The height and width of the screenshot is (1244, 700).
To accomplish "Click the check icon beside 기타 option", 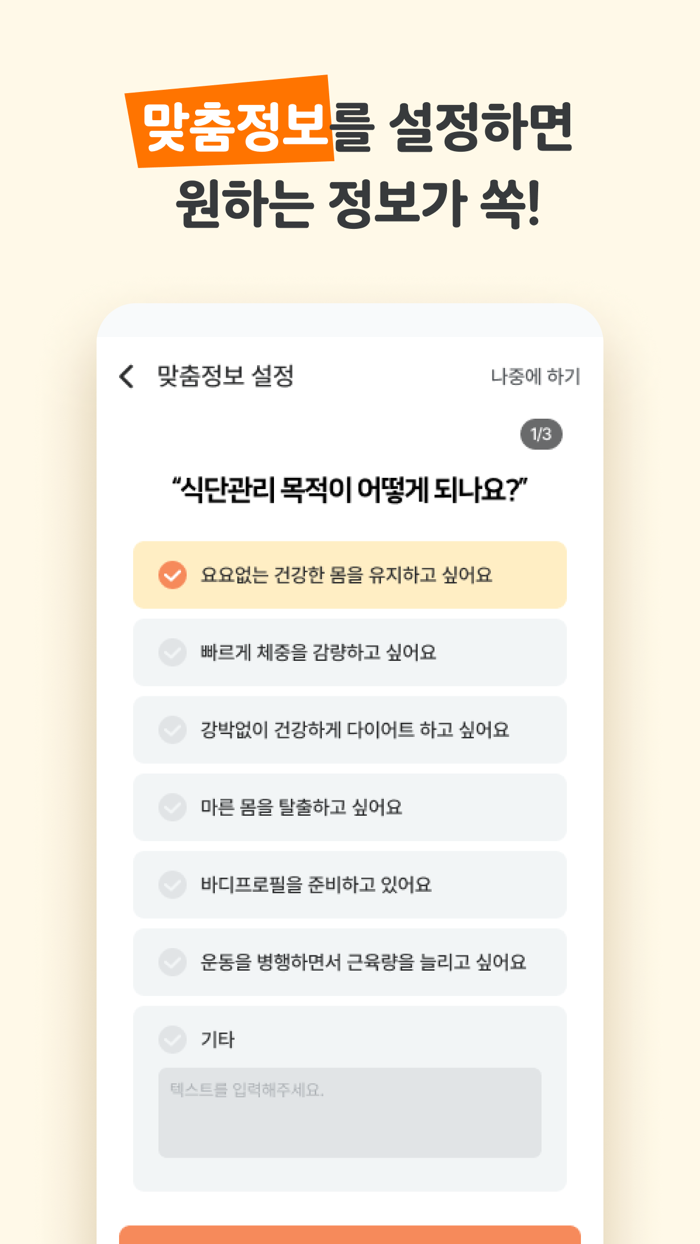I will click(171, 1040).
